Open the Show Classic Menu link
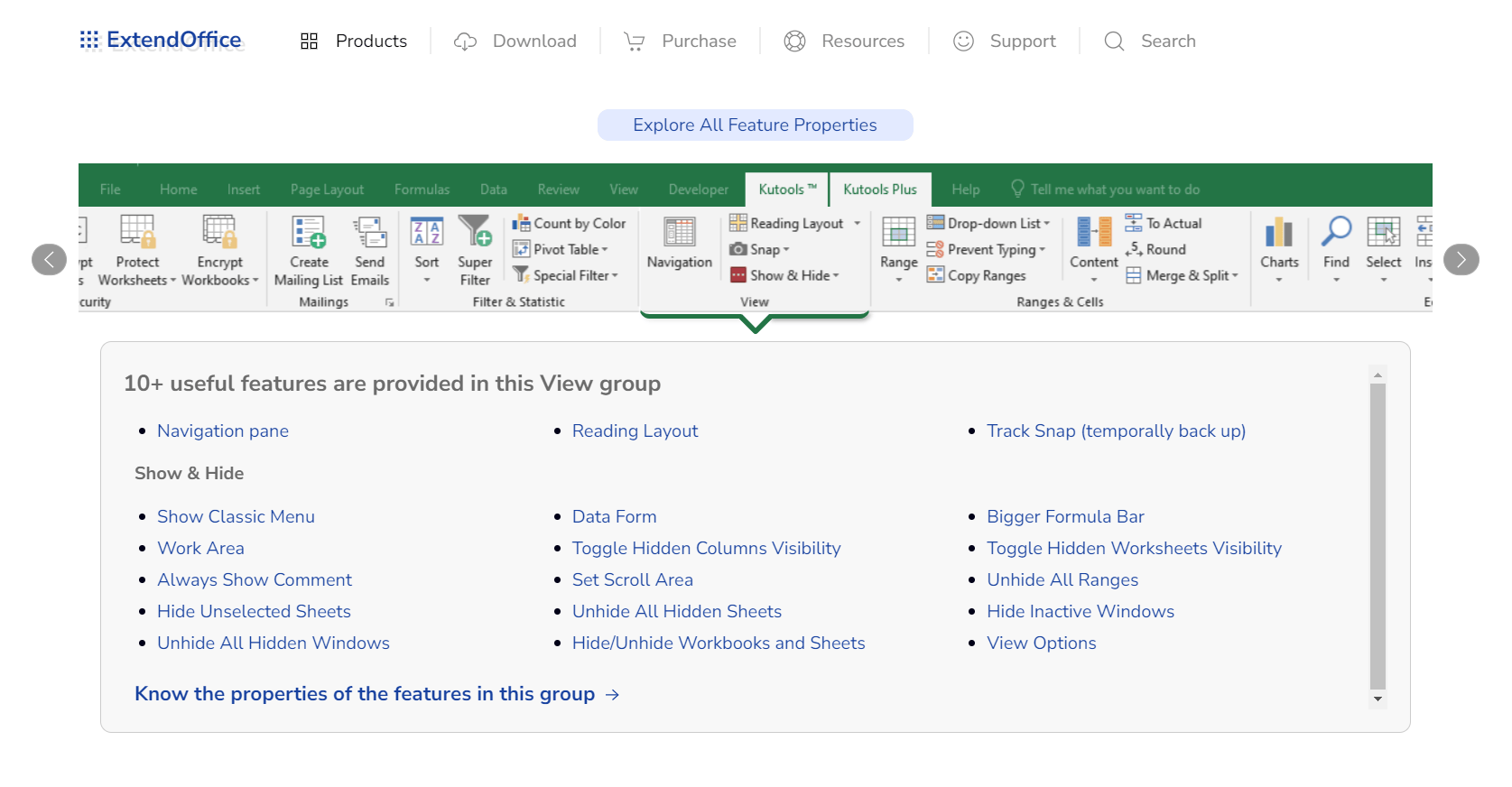Viewport: 1512px width, 787px height. click(x=236, y=516)
